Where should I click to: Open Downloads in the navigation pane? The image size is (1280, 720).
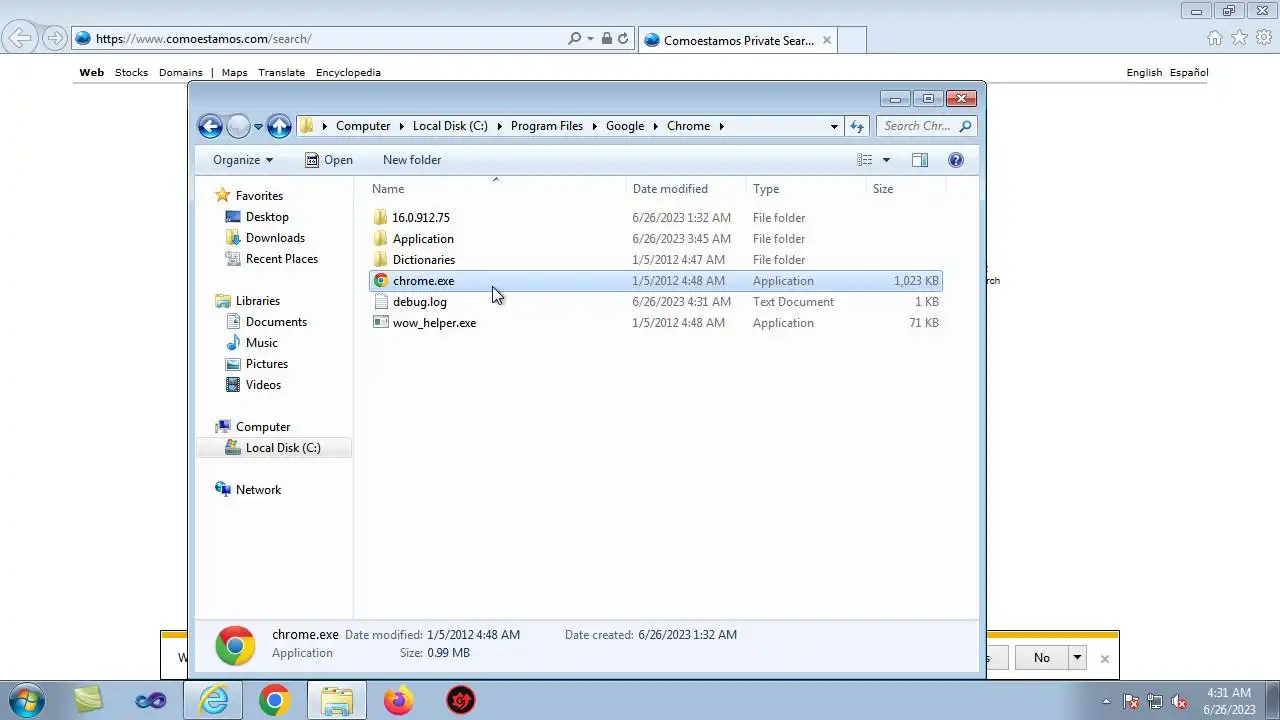point(275,238)
